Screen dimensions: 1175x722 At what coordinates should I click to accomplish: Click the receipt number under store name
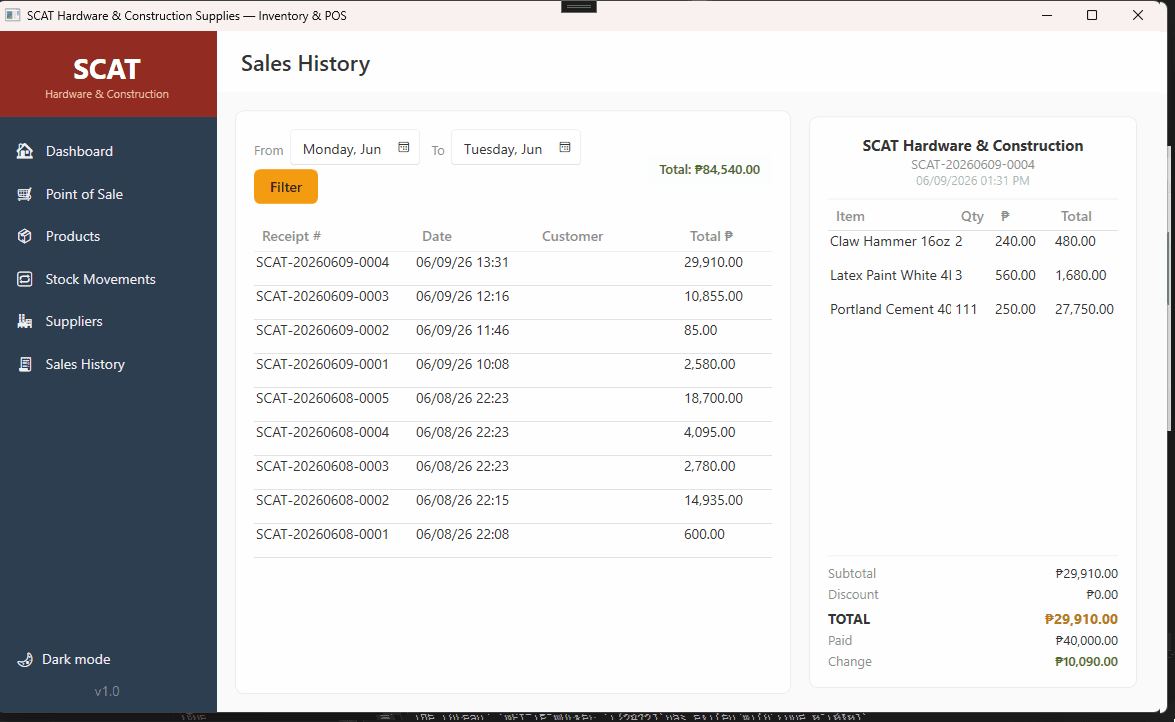(973, 164)
